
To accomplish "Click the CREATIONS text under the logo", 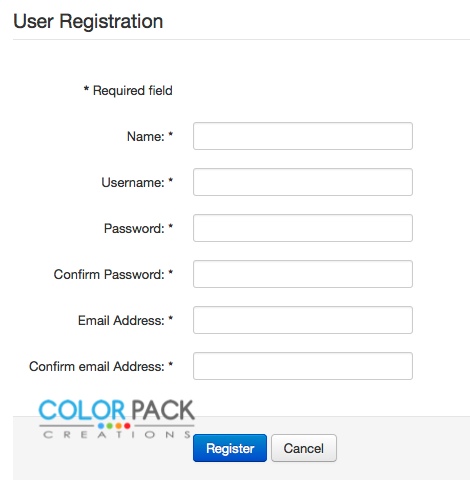I will (117, 435).
